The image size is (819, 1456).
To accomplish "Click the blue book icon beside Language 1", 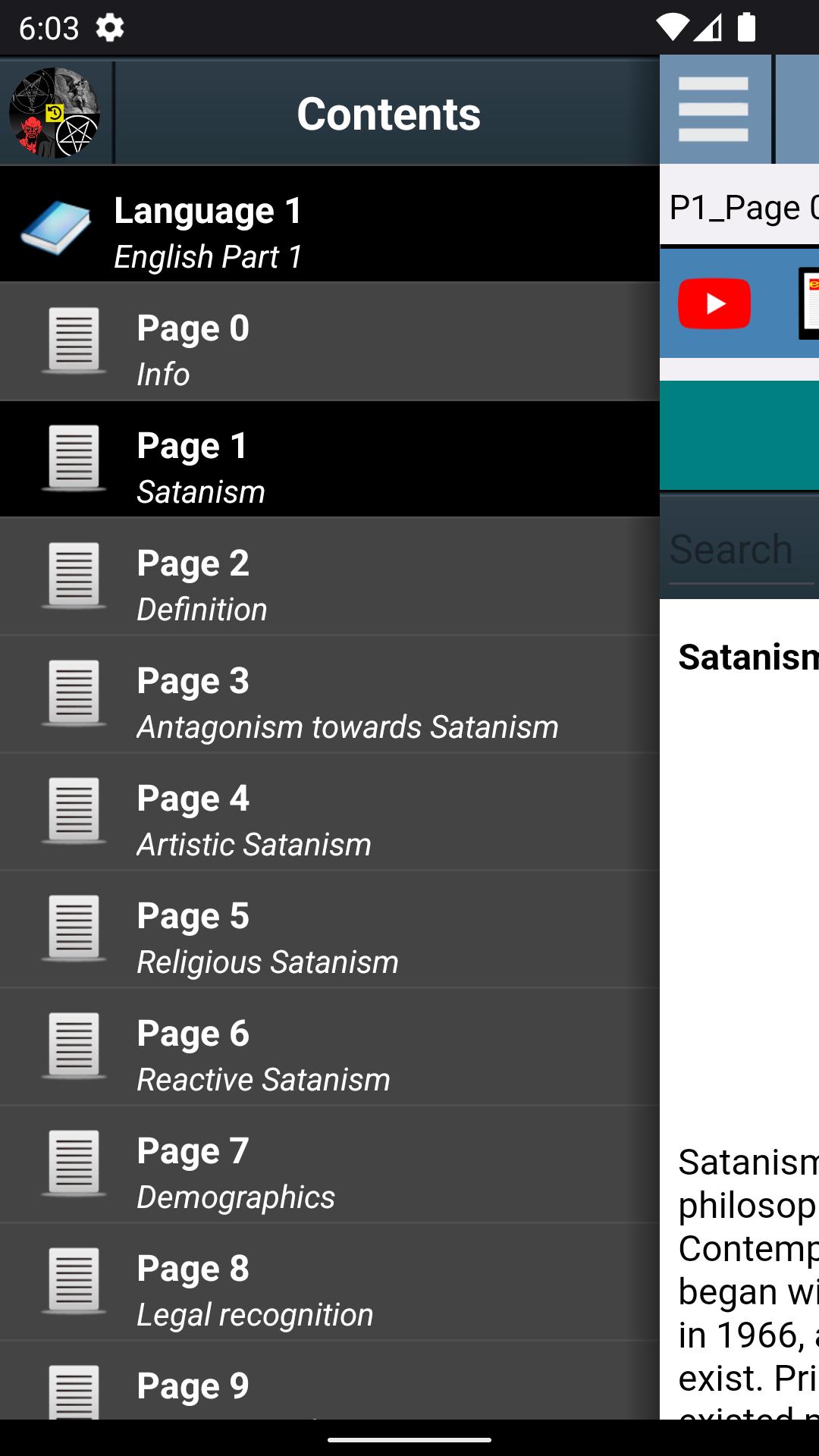I will [55, 227].
